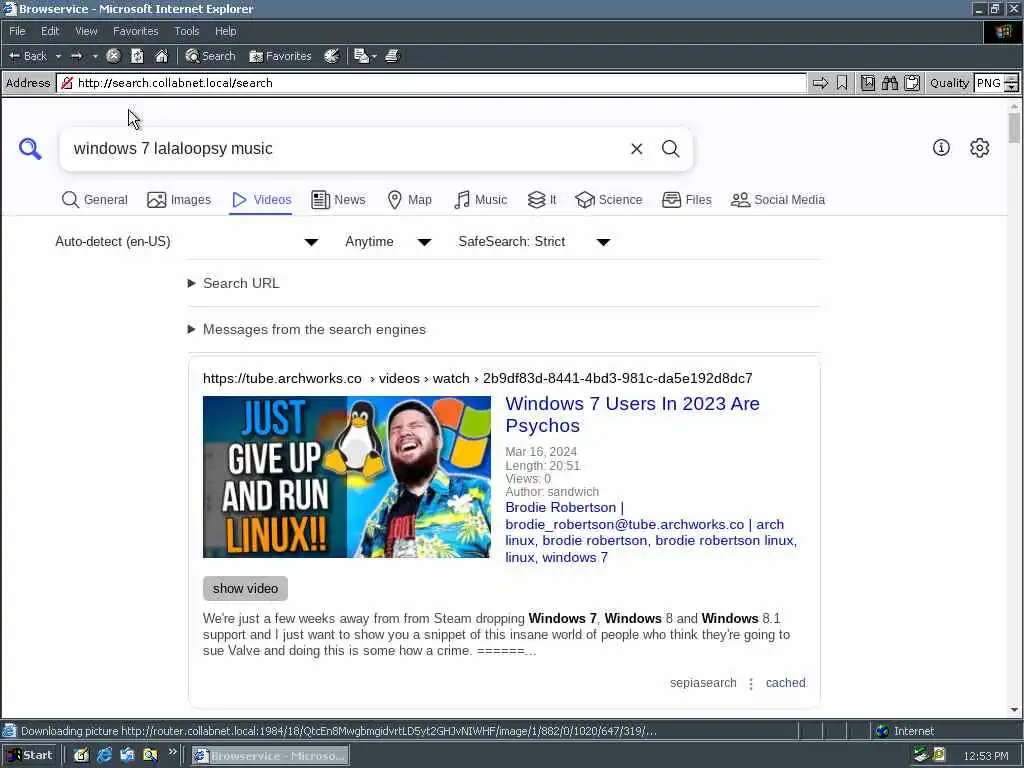Image resolution: width=1024 pixels, height=768 pixels.
Task: Open the Edit menu
Action: pyautogui.click(x=50, y=31)
